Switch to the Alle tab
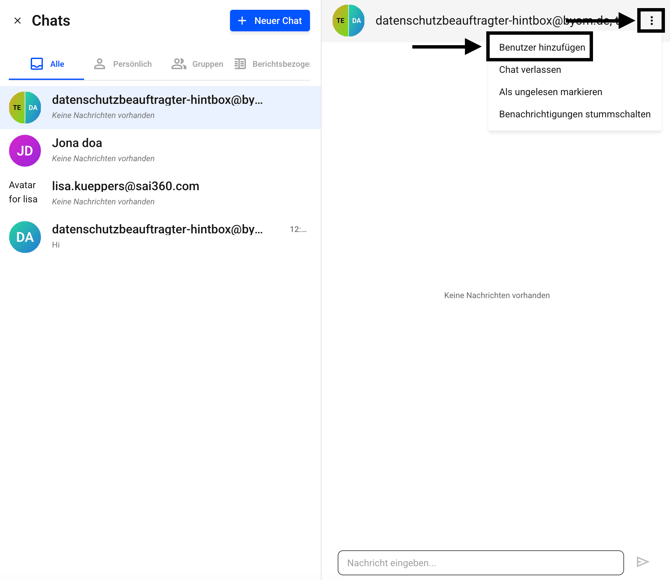 (x=47, y=64)
